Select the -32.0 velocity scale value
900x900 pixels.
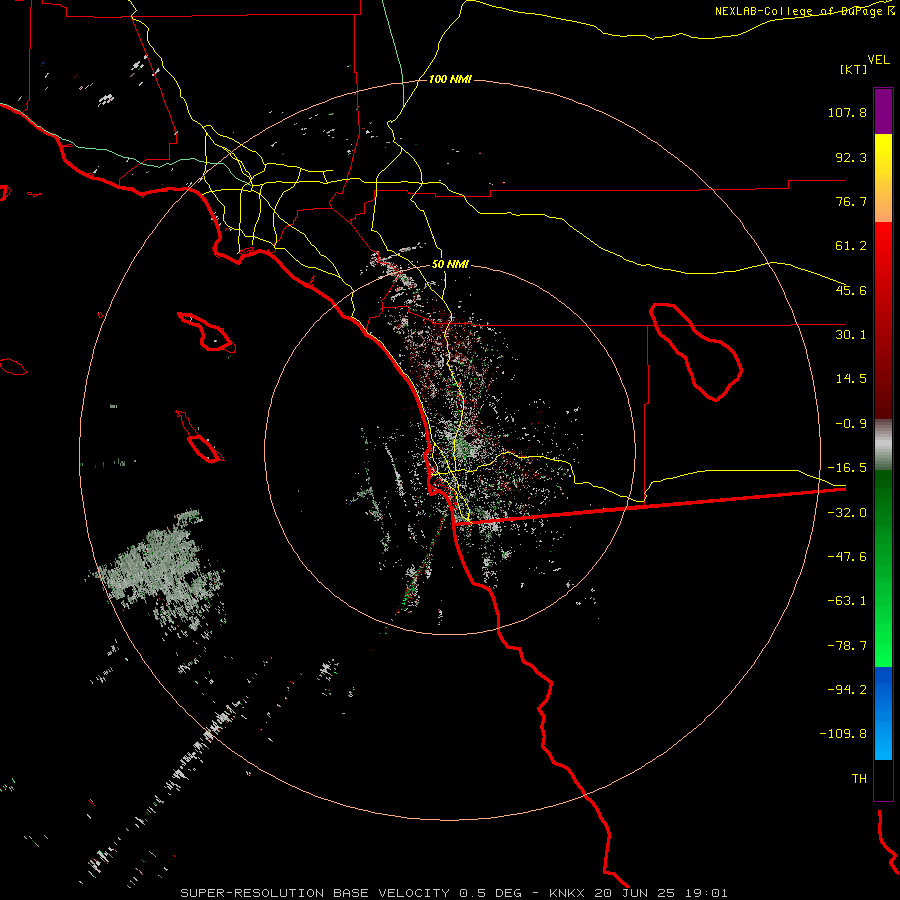(x=847, y=513)
